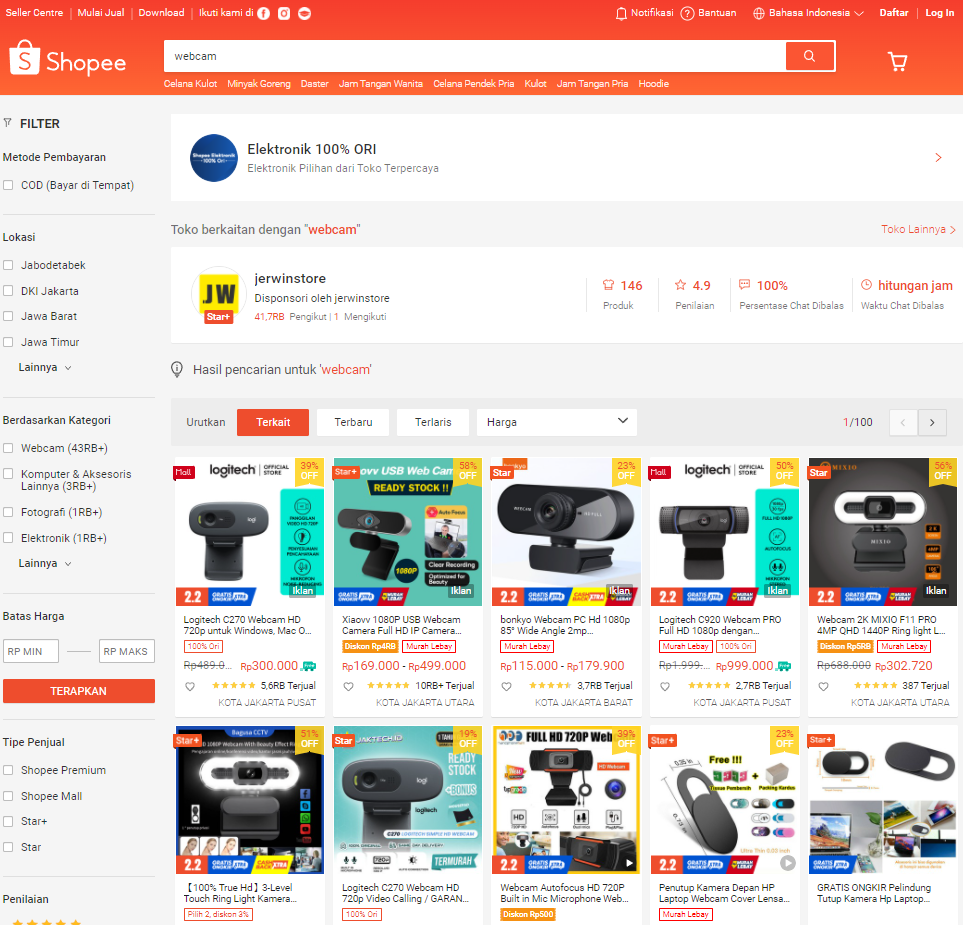
Task: Click the Daftar link
Action: tap(894, 12)
